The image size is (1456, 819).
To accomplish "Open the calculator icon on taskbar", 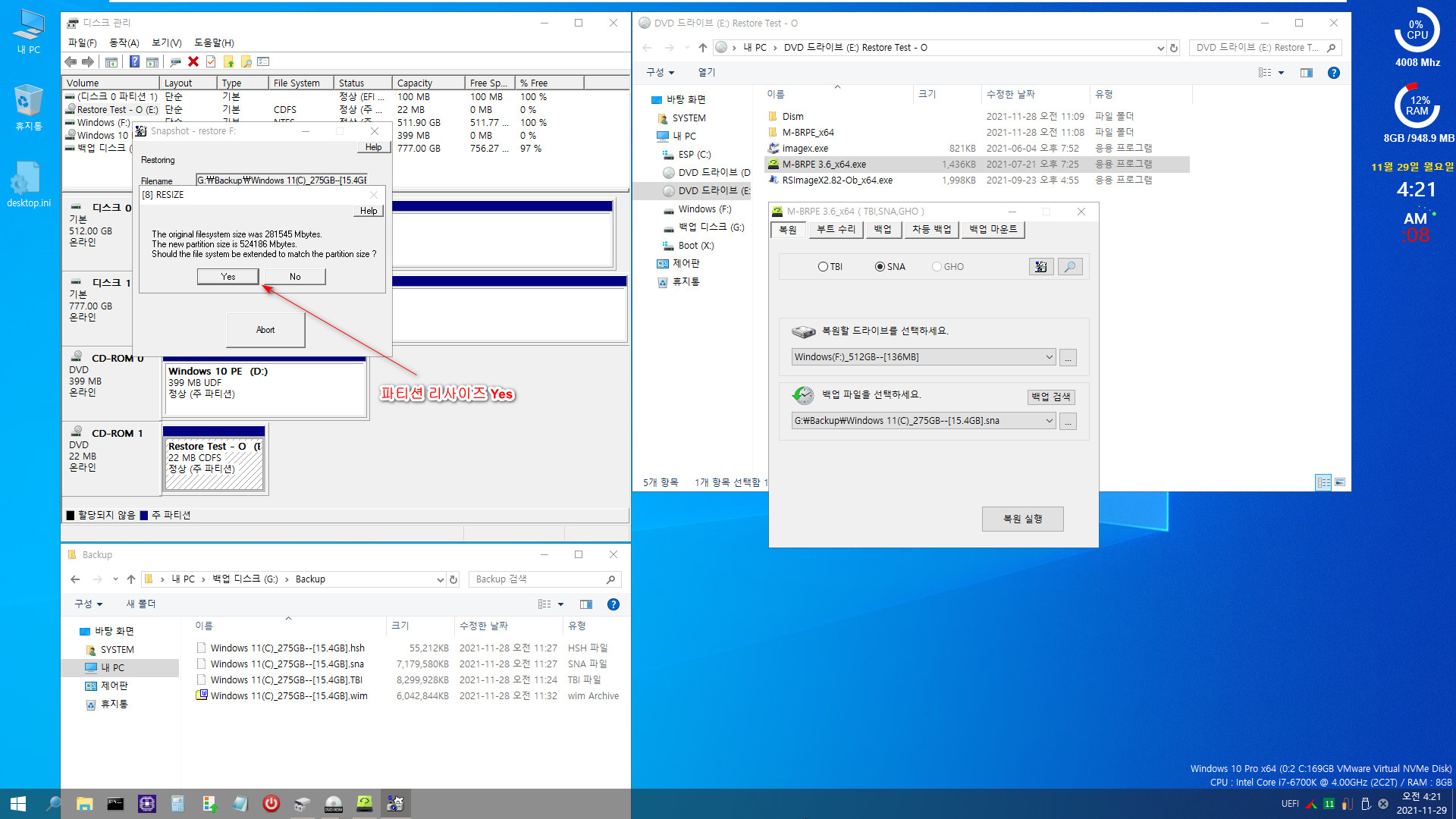I will tap(177, 804).
